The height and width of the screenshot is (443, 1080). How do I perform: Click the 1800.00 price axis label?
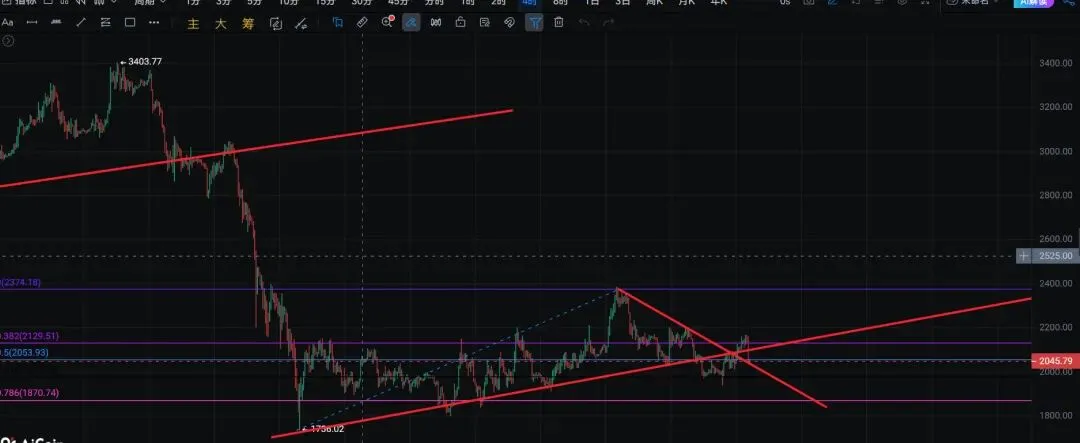tap(1055, 415)
